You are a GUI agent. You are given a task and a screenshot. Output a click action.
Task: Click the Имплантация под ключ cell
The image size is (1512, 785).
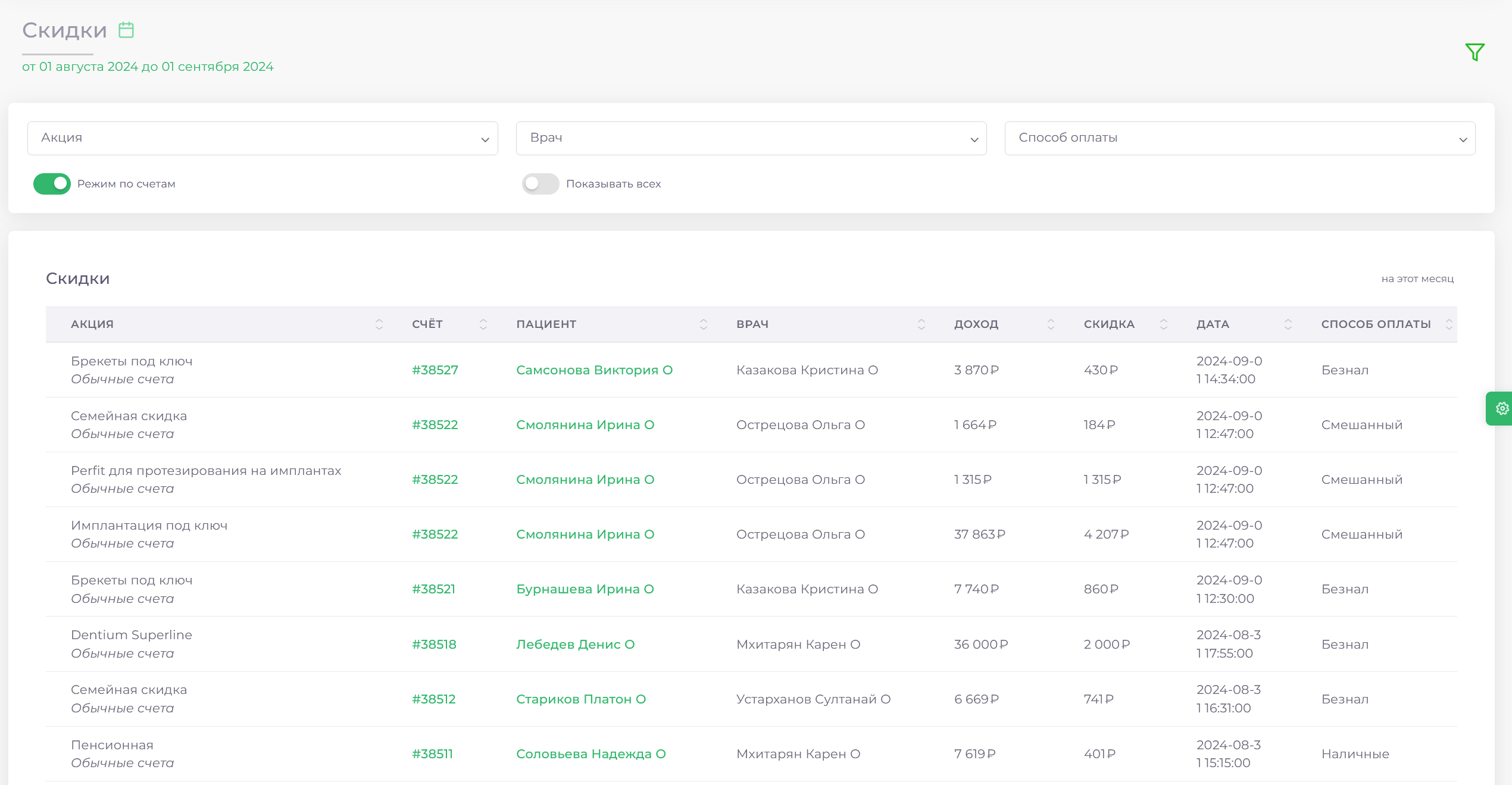149,534
